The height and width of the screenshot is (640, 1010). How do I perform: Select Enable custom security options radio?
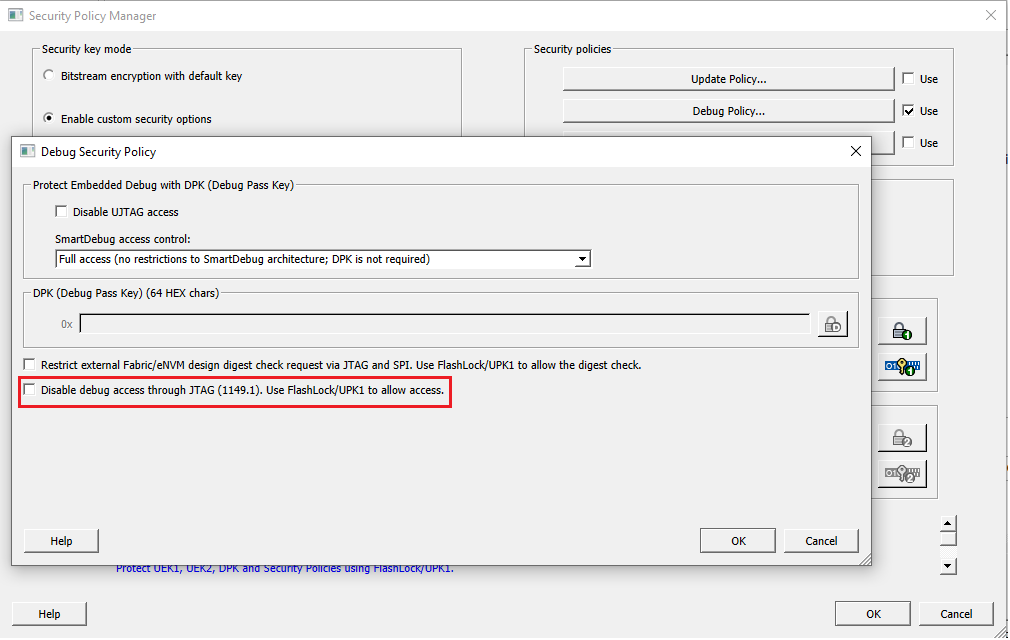pyautogui.click(x=48, y=118)
